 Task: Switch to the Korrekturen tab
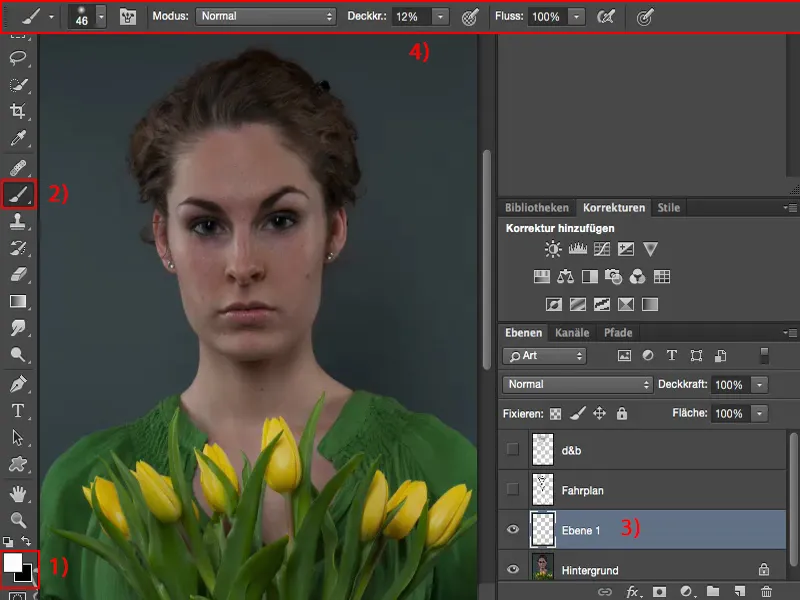[614, 208]
